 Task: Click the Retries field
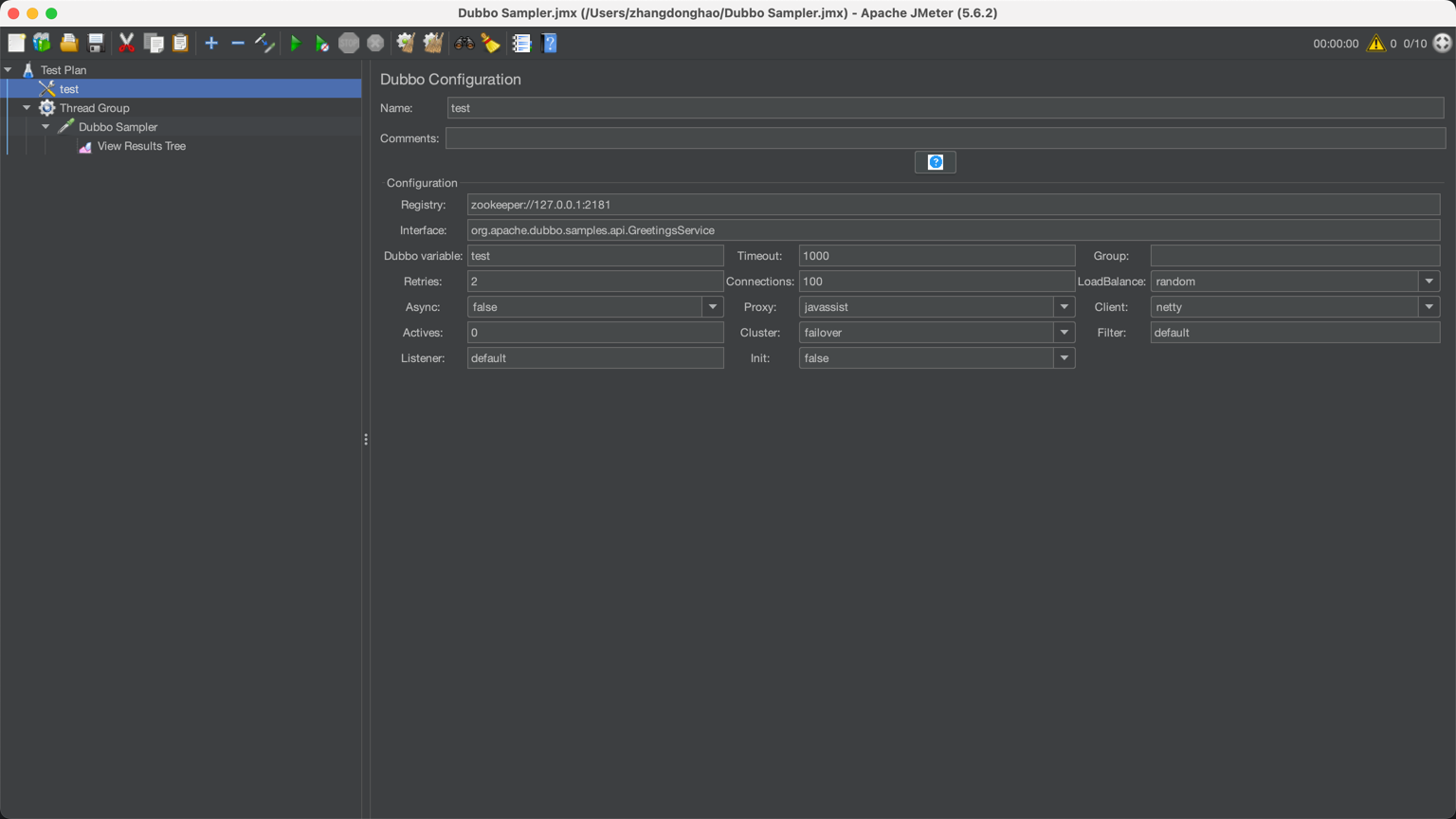pos(595,282)
